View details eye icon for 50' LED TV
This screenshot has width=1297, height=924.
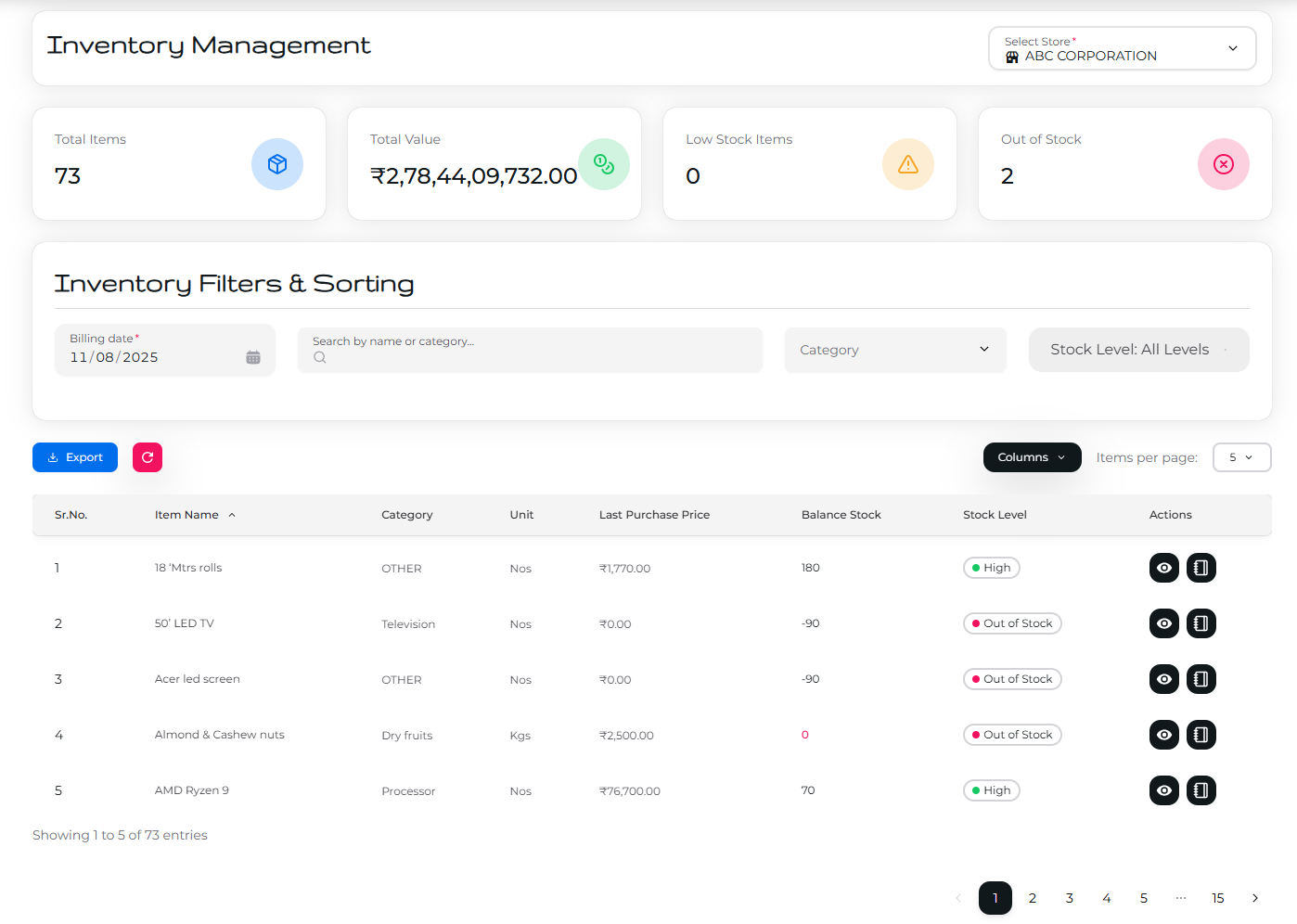(x=1163, y=623)
